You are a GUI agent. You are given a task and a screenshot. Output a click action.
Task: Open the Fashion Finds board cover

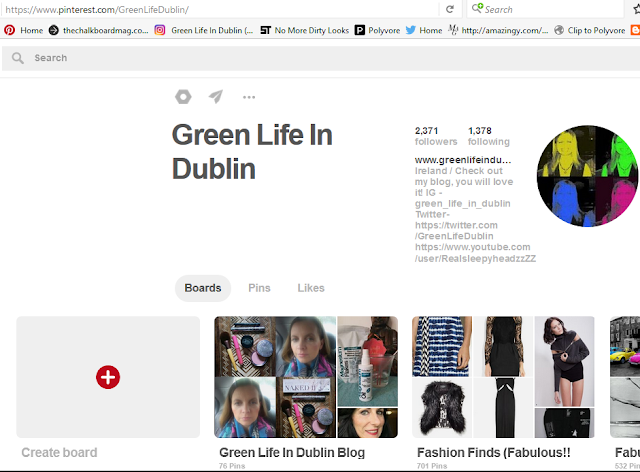503,377
